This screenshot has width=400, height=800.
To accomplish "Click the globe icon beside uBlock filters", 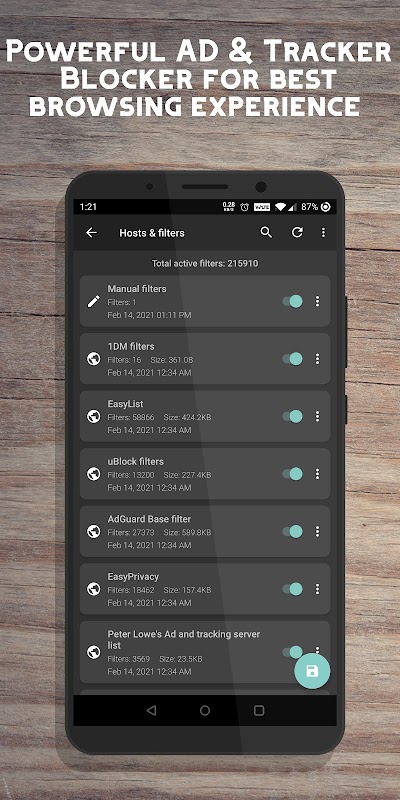I will click(x=93, y=474).
